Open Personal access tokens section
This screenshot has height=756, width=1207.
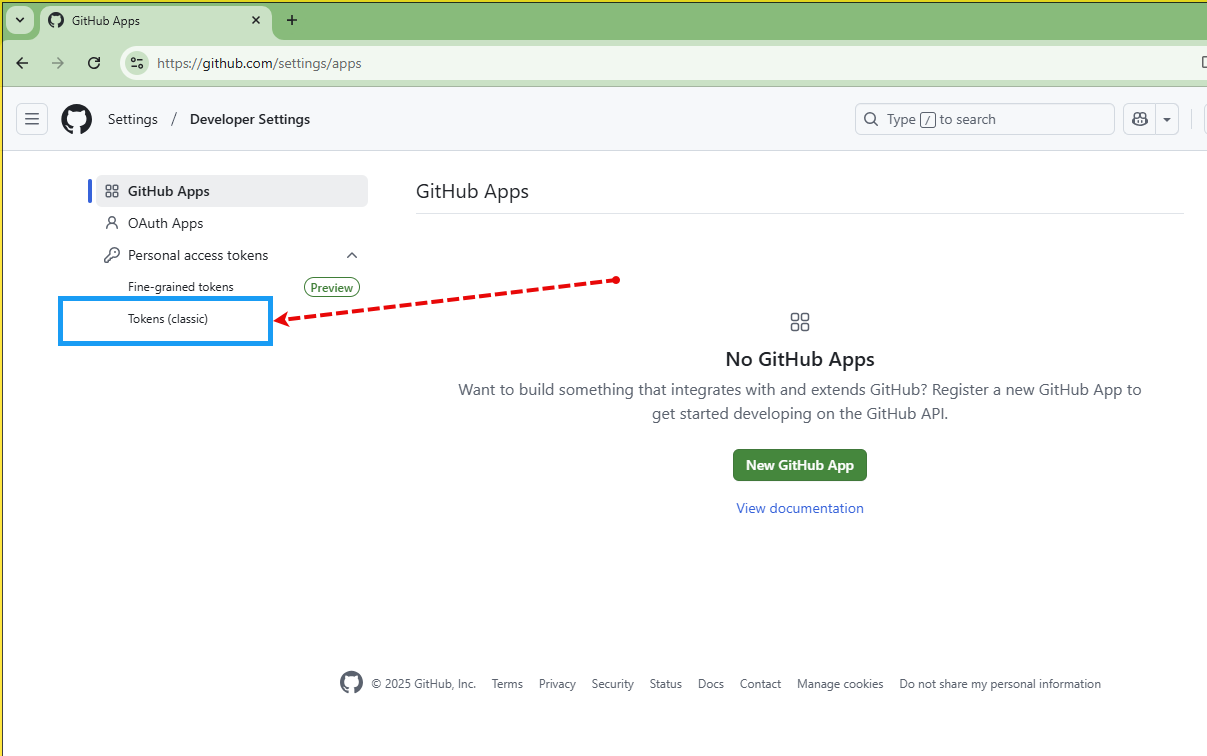[198, 255]
